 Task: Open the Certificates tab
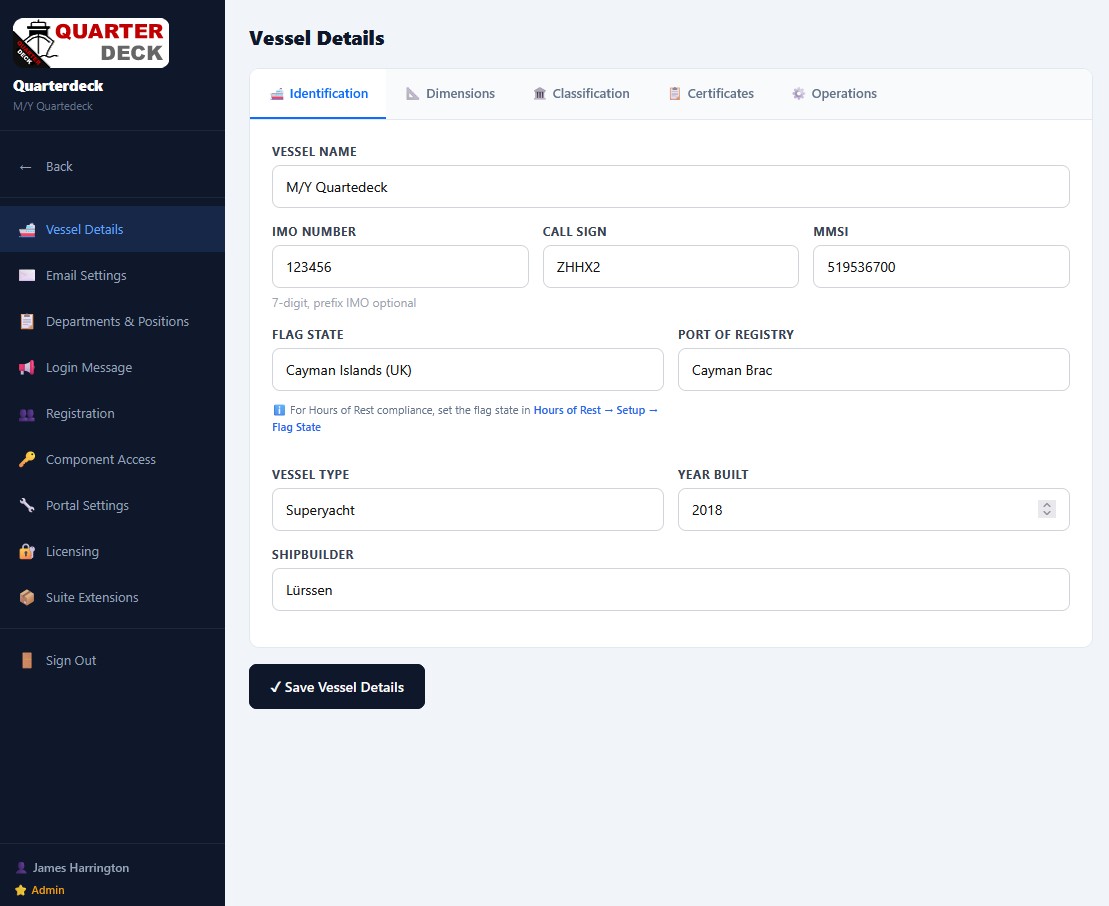click(x=712, y=94)
